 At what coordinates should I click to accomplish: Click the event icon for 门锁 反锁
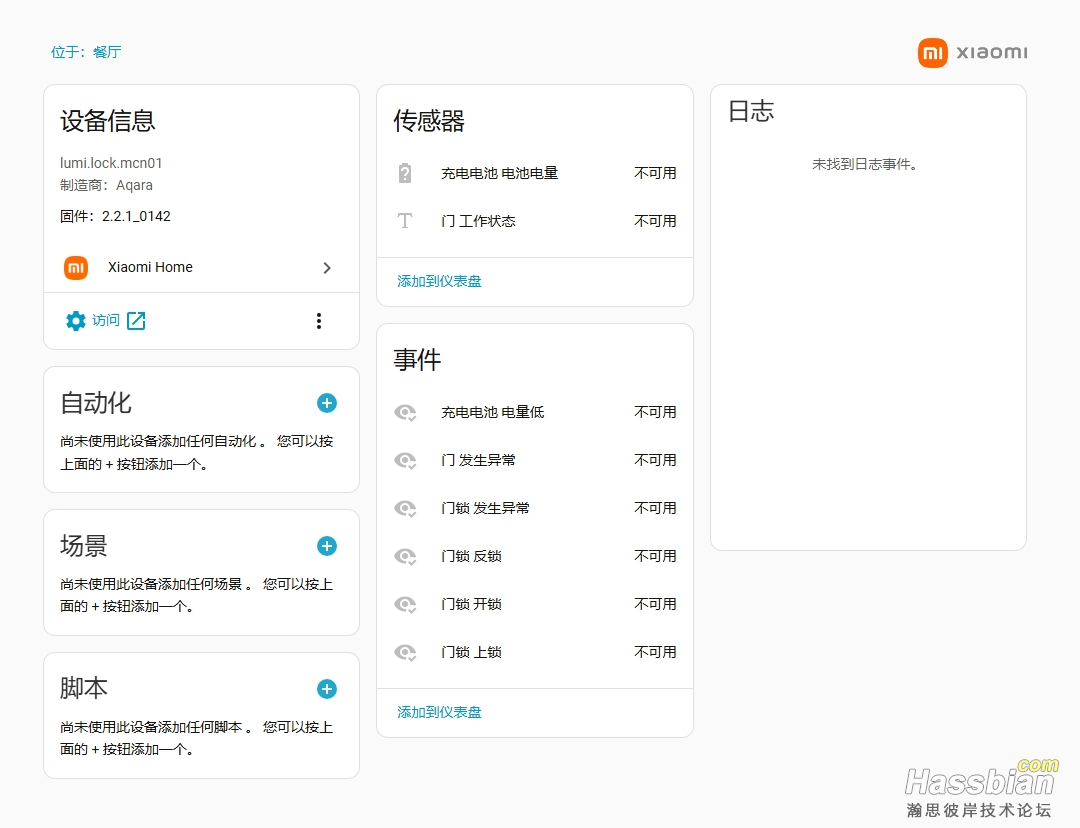tap(405, 556)
